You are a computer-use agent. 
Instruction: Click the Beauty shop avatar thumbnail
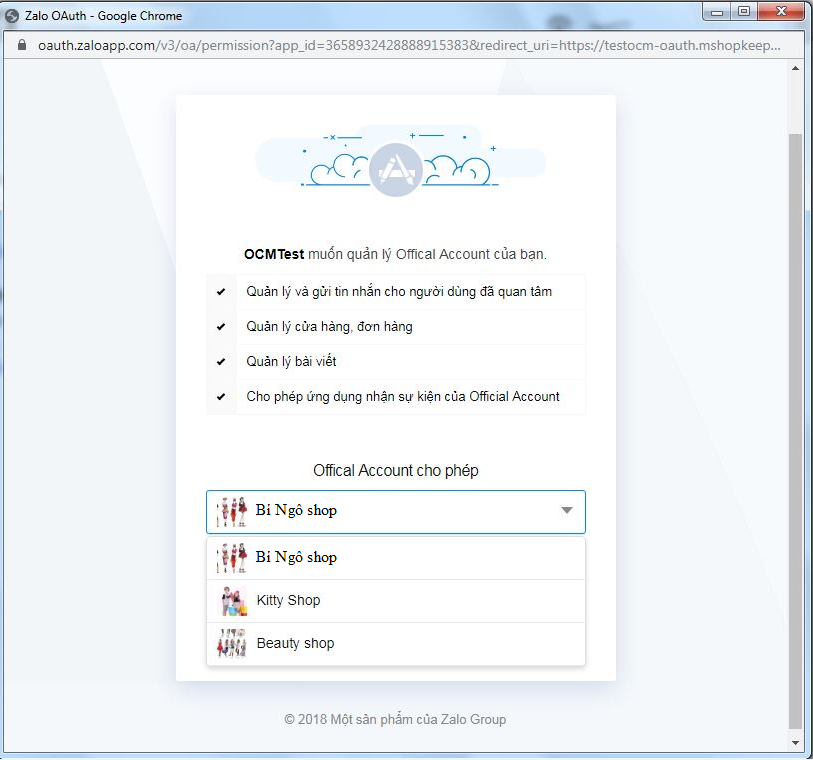click(232, 643)
